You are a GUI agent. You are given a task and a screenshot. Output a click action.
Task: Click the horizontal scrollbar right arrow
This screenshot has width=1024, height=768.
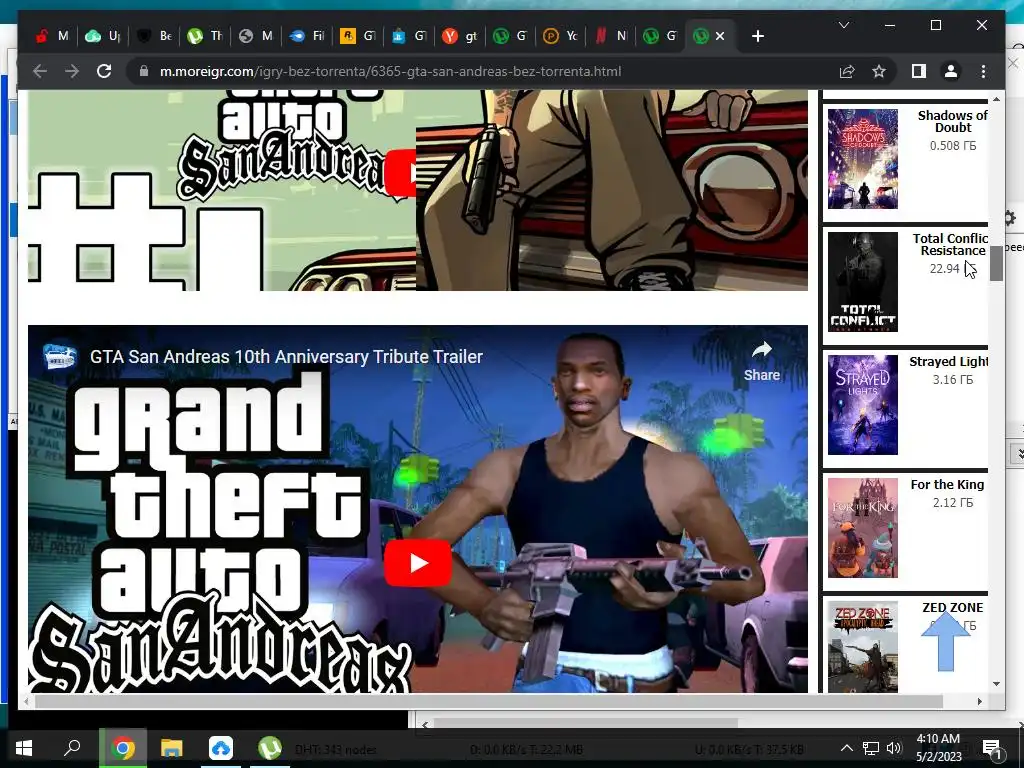click(x=980, y=701)
